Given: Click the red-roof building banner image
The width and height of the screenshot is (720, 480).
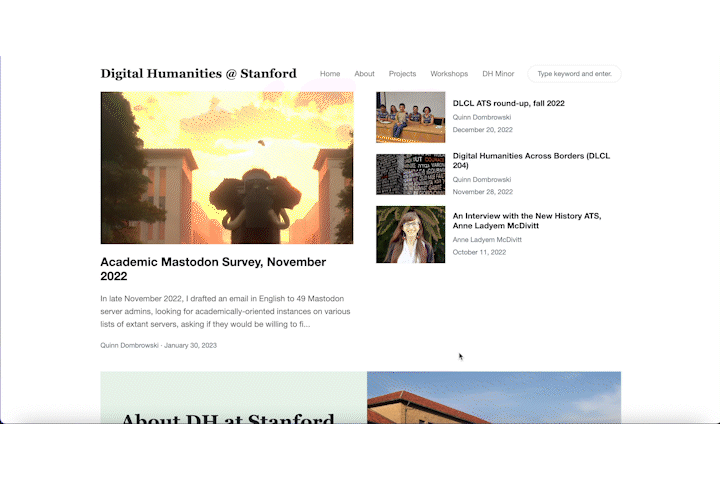Looking at the screenshot, I should click(494, 397).
